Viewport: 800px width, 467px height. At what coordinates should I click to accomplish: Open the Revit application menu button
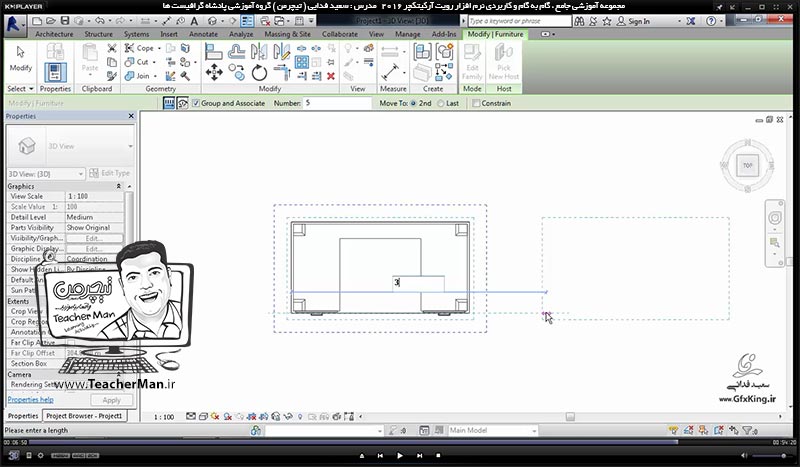14,24
